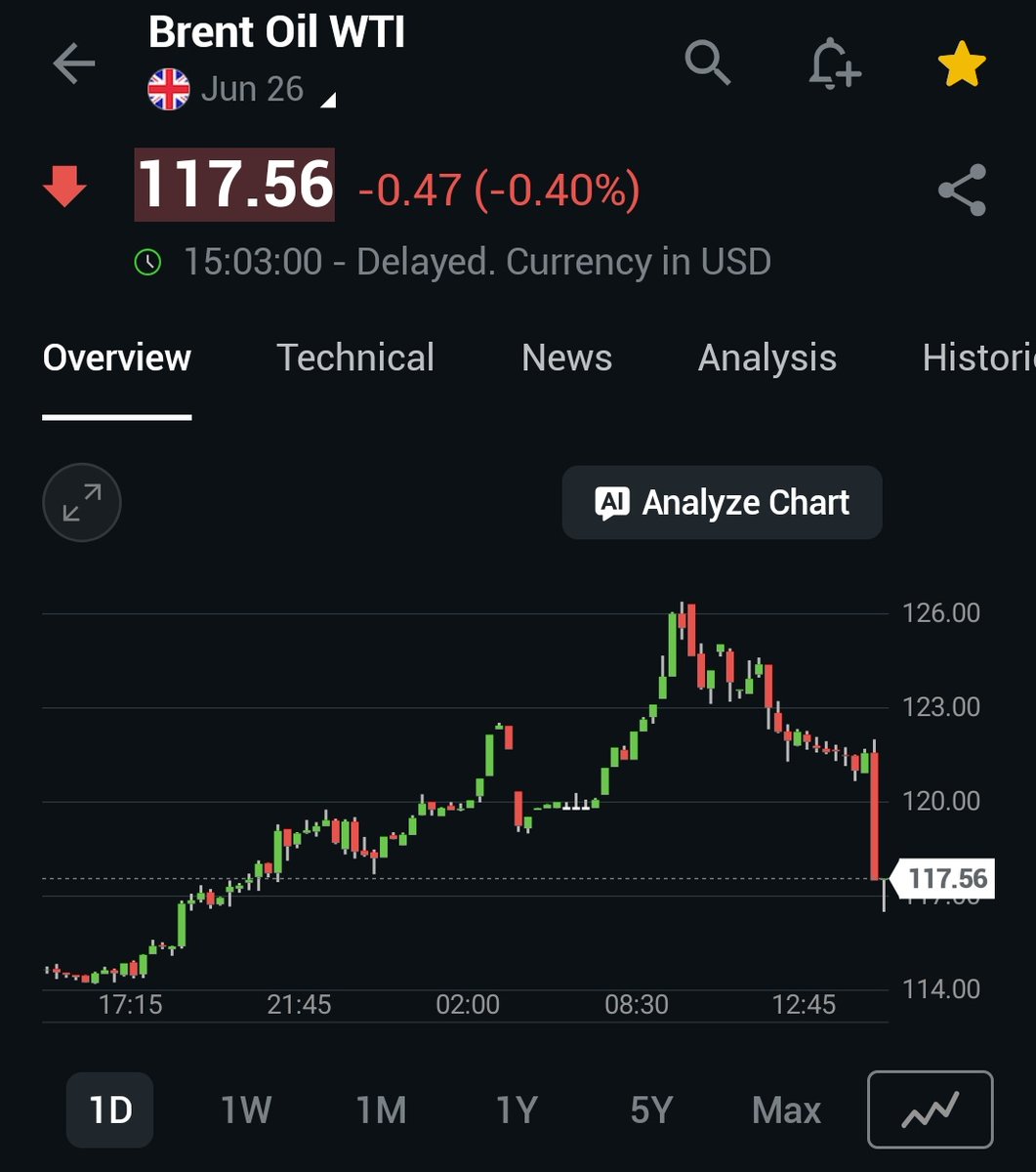Switch to line chart view
Image resolution: width=1036 pixels, height=1172 pixels.
(929, 1109)
